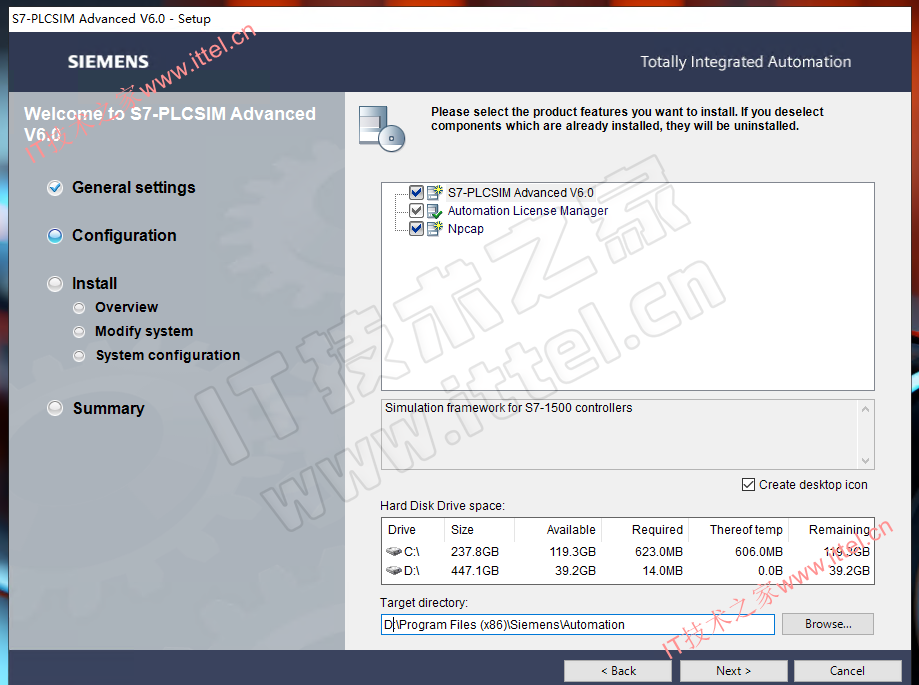Click the Npcap component icon
This screenshot has width=919, height=685.
[x=434, y=229]
